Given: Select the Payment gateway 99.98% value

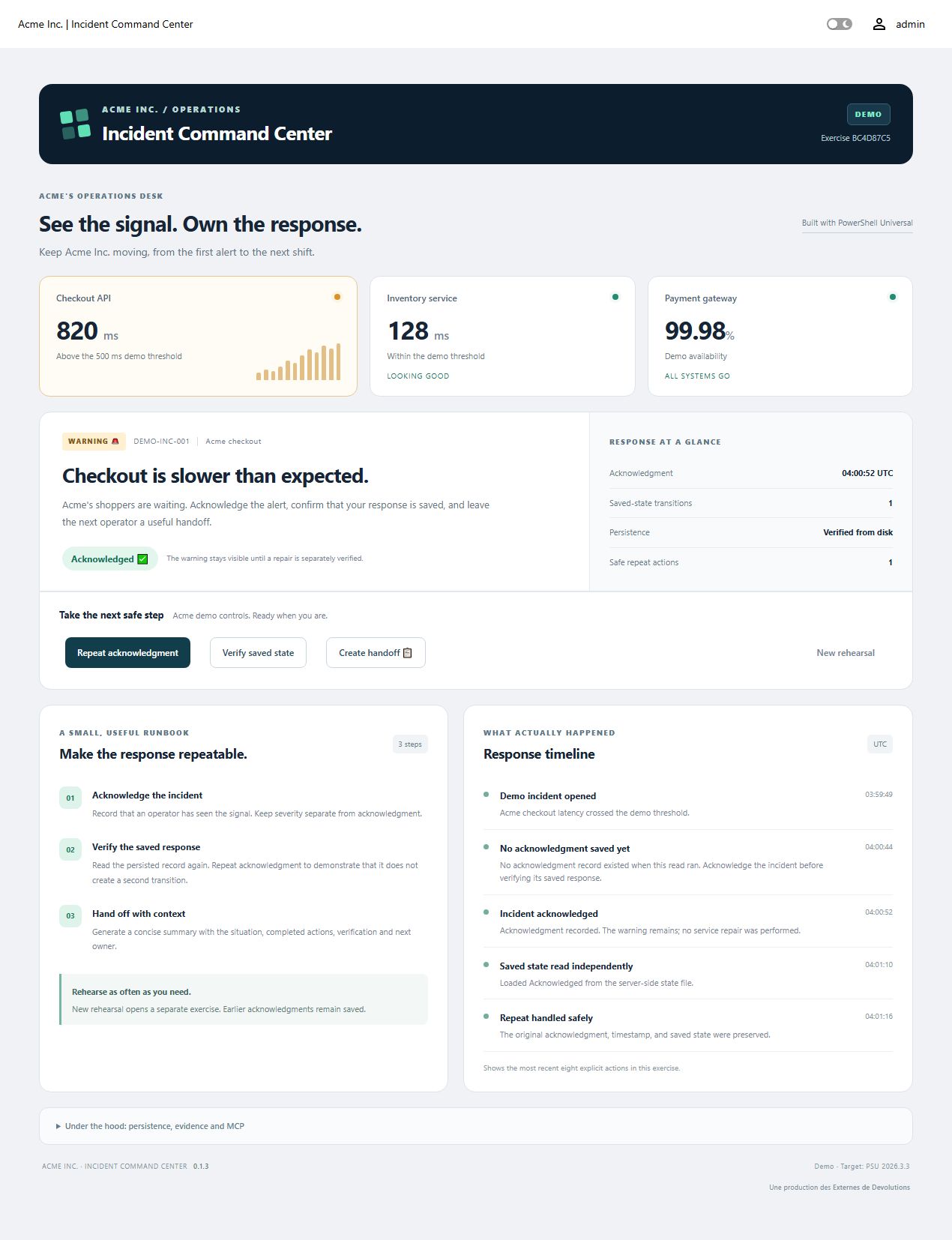Looking at the screenshot, I should 699,331.
